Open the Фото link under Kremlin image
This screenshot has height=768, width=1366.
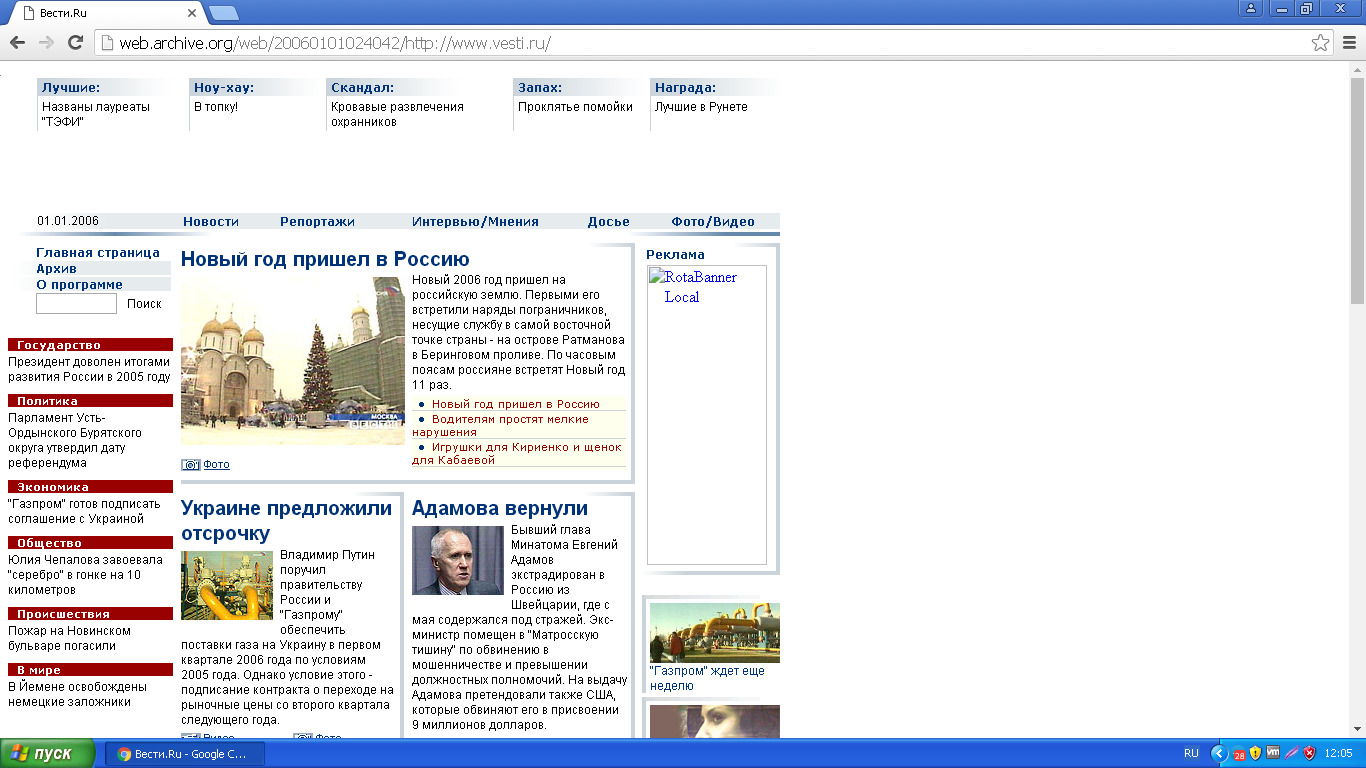(x=216, y=465)
